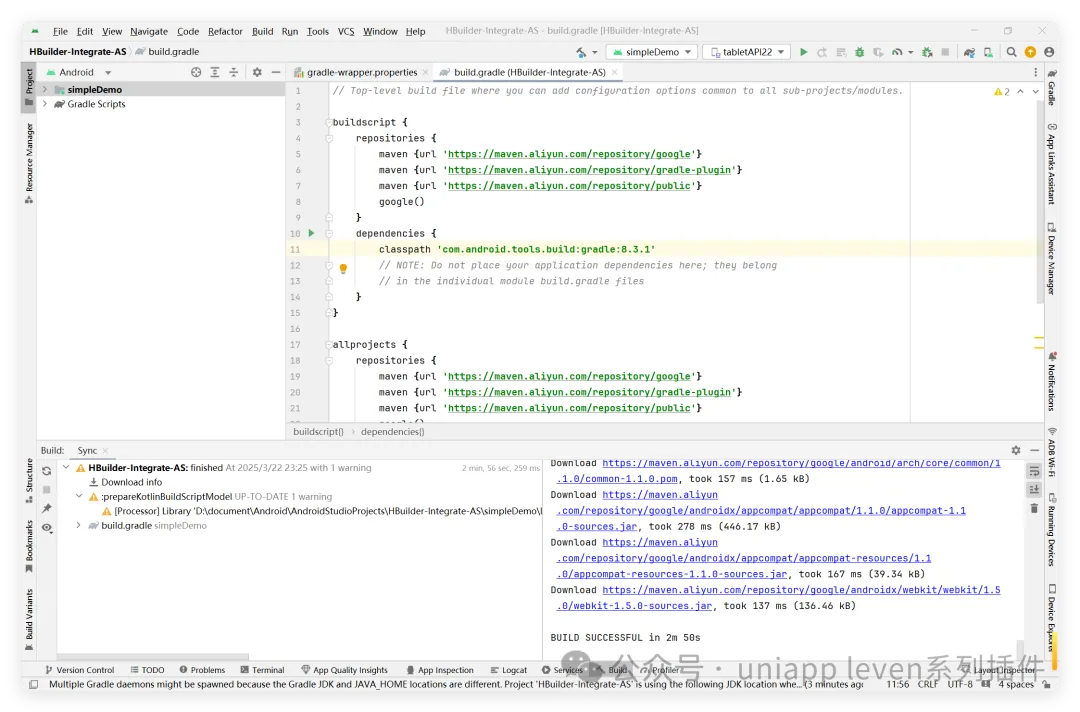Open the Android project view dropdown
Viewport: 1080px width, 712px height.
pyautogui.click(x=79, y=72)
